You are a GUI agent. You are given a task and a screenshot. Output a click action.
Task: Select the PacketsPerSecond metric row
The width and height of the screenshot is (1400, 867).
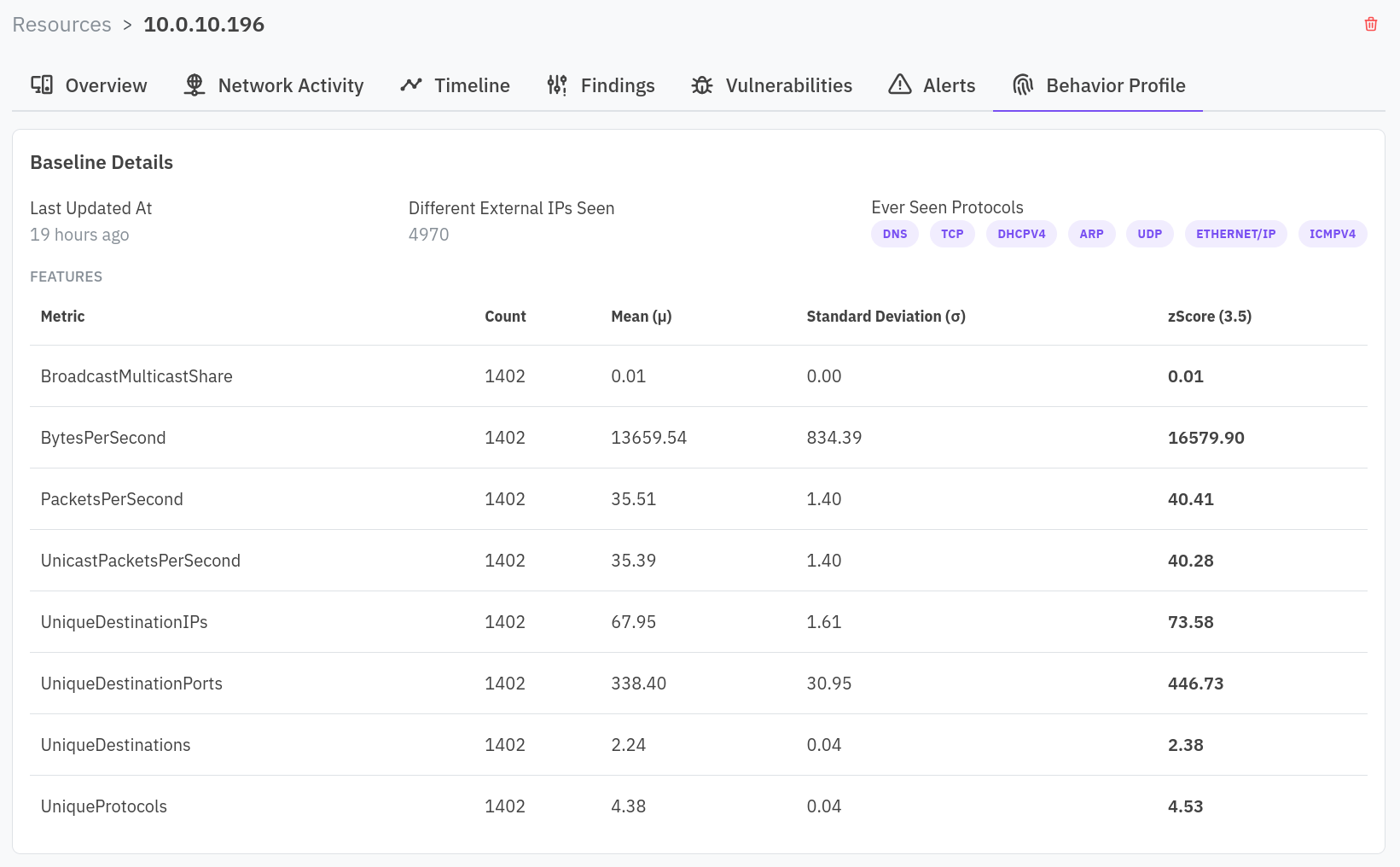698,499
